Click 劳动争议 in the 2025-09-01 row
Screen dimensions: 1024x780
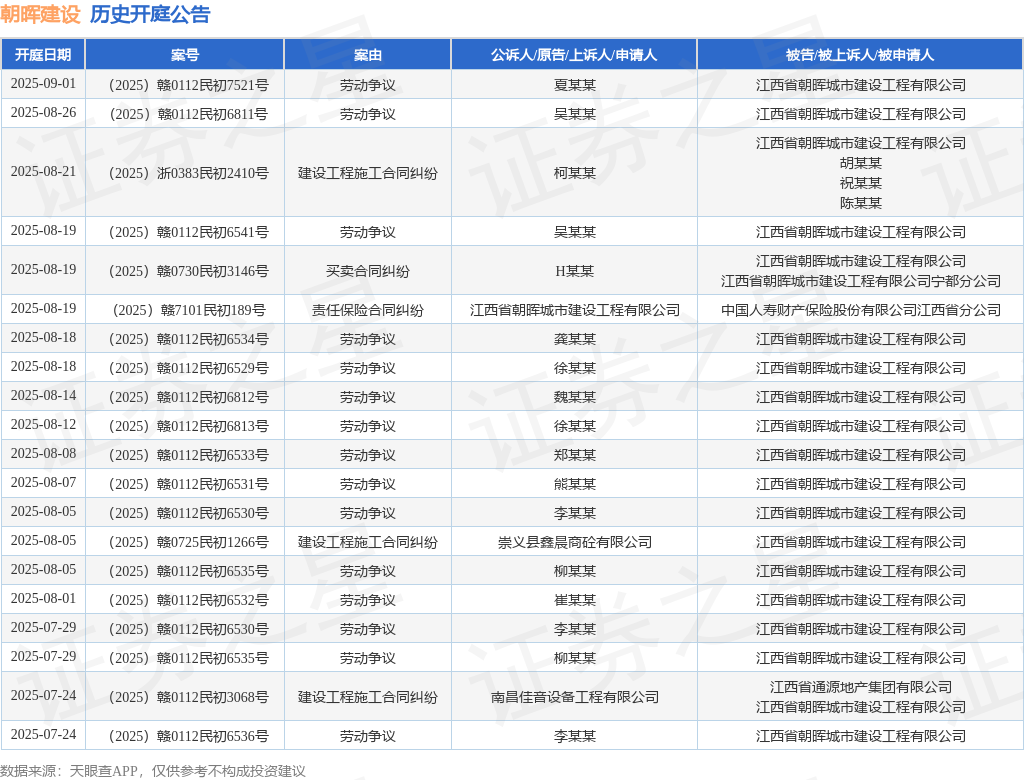(368, 85)
